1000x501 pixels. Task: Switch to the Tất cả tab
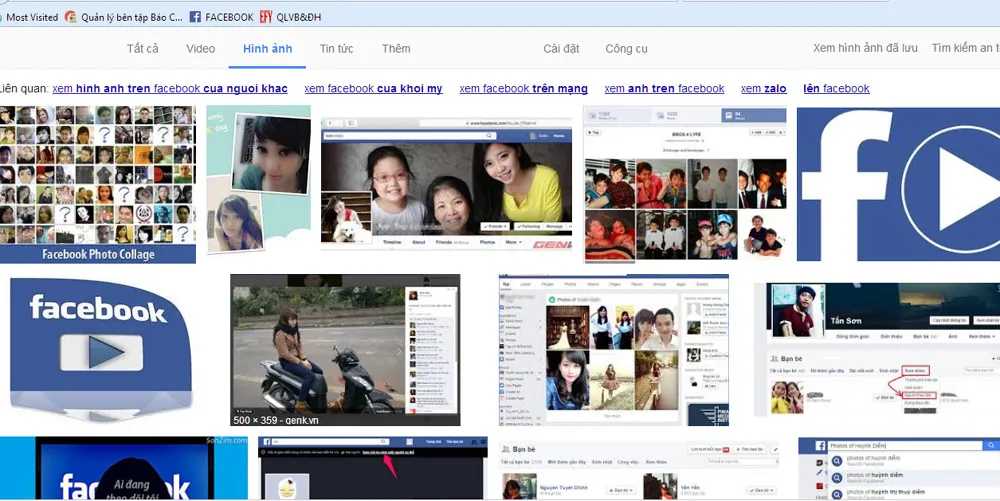[142, 48]
